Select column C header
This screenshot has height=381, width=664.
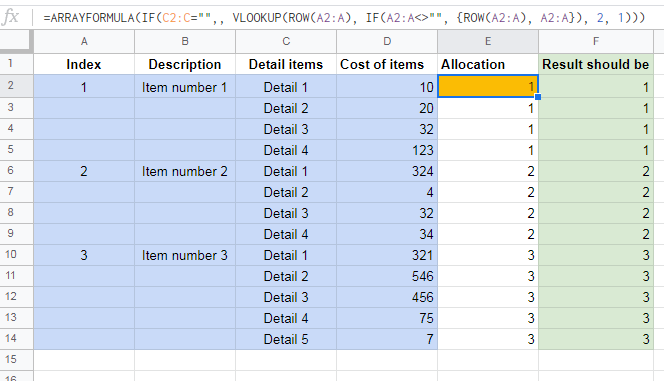pos(286,41)
